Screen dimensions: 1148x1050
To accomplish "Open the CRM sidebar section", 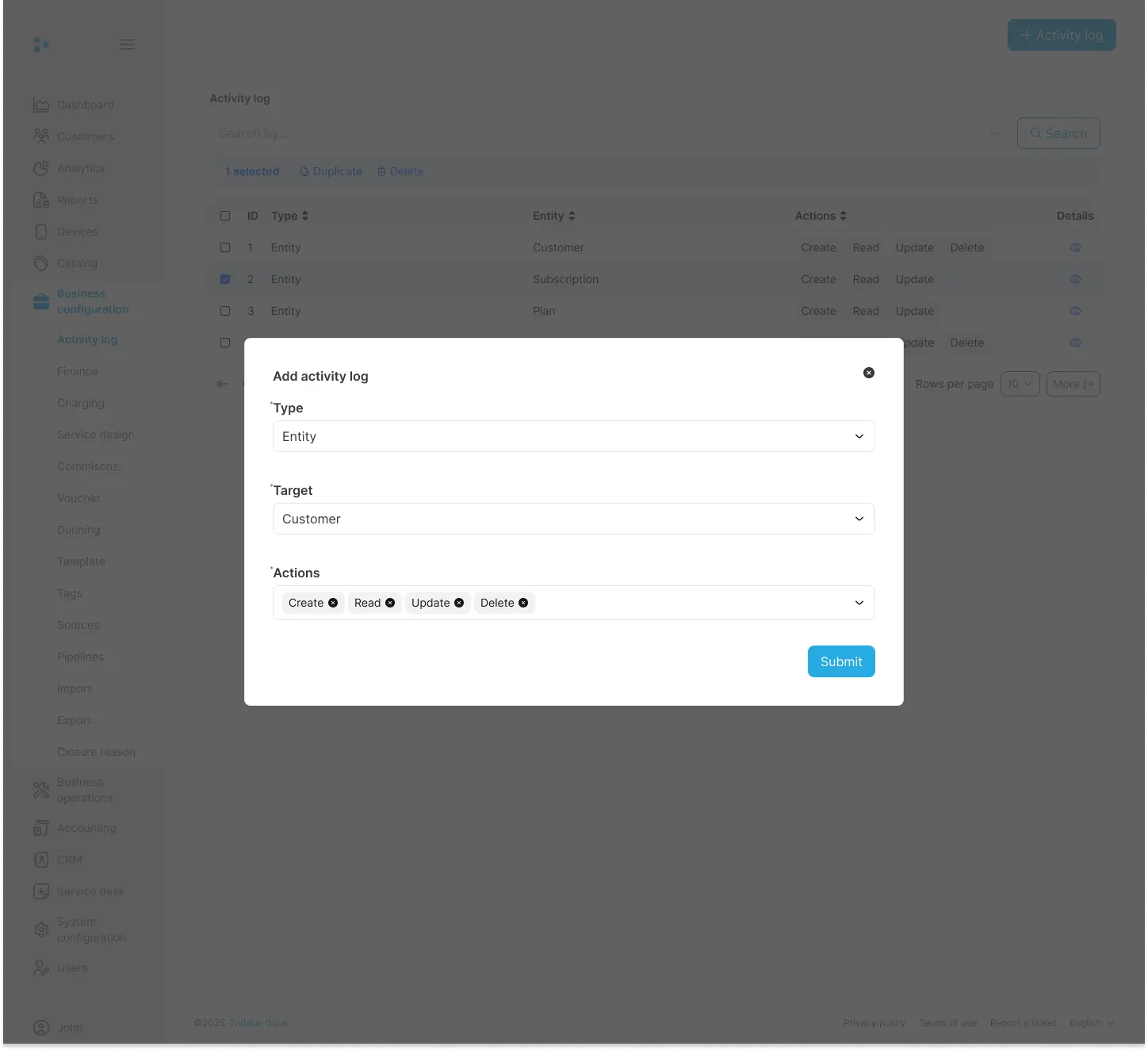I will pyautogui.click(x=68, y=859).
